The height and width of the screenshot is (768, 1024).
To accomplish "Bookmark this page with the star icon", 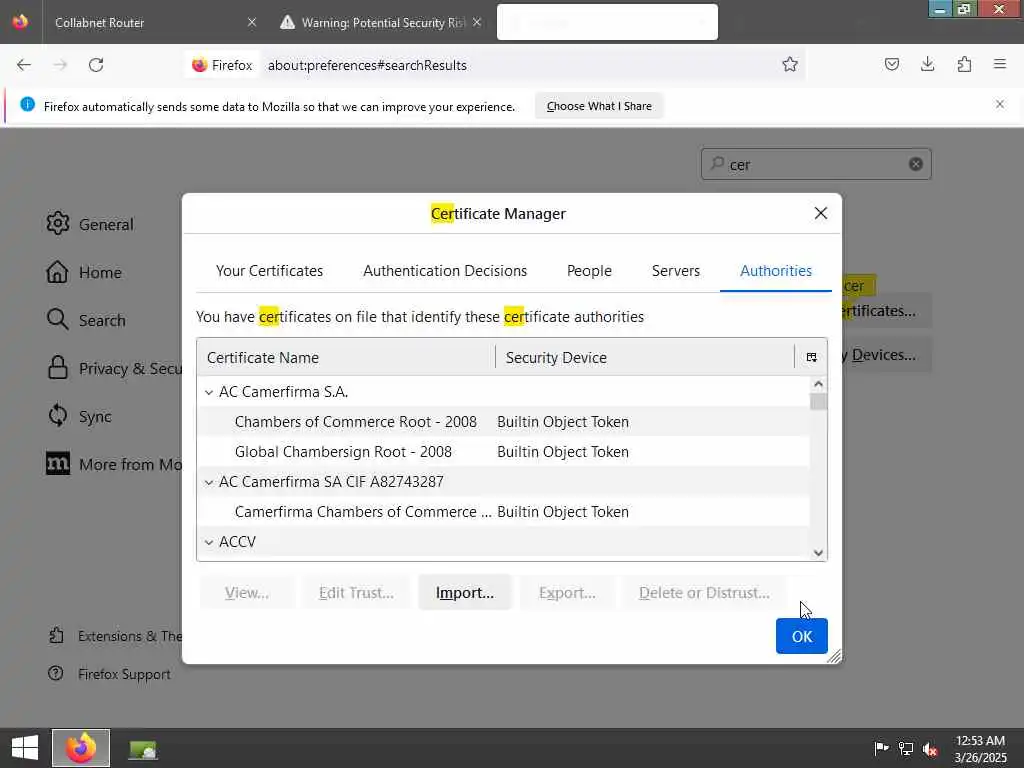I will point(790,65).
